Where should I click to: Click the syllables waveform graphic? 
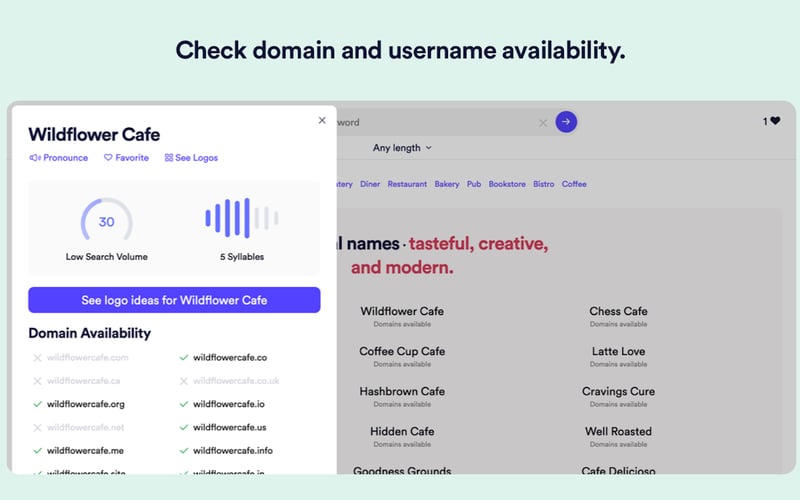(241, 218)
